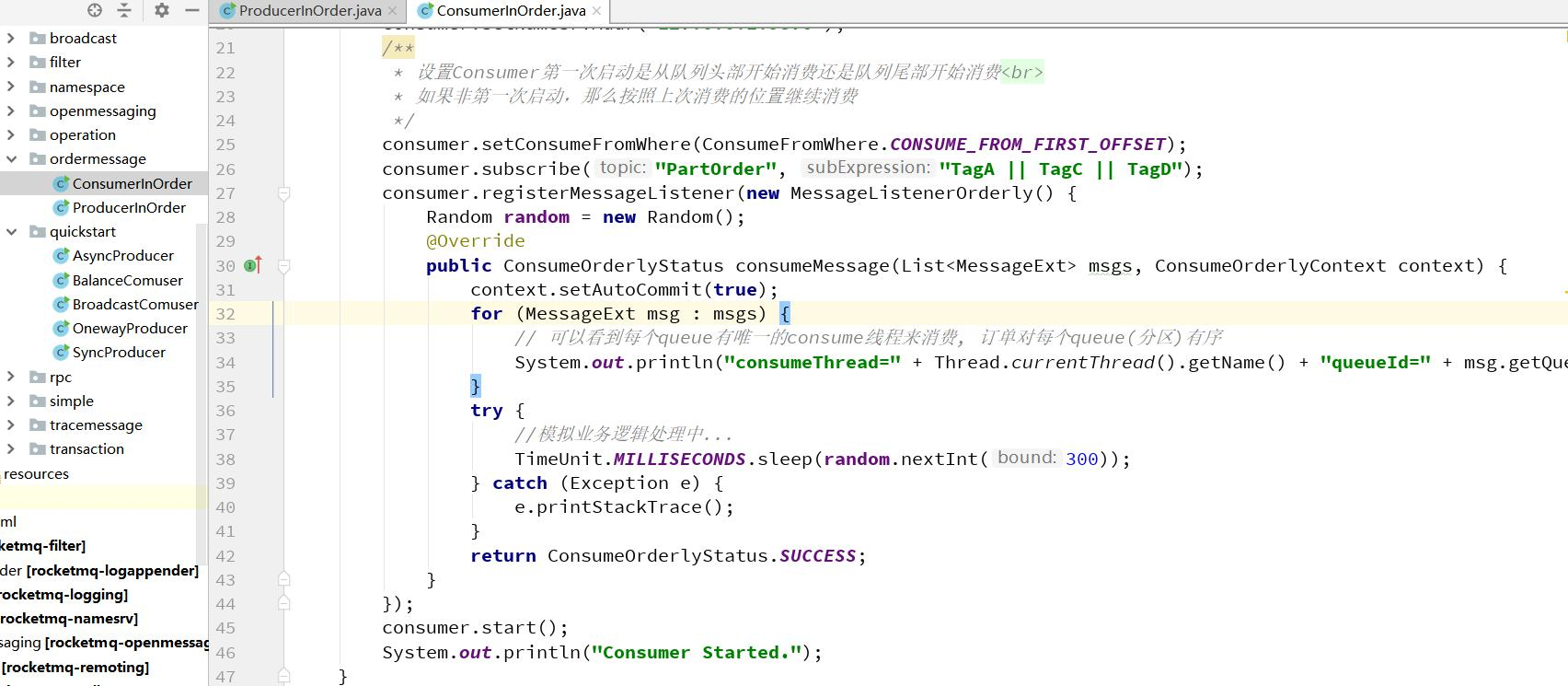Close the ProducerInOrder.java tab
Viewport: 1568px width, 686px height.
pyautogui.click(x=393, y=11)
